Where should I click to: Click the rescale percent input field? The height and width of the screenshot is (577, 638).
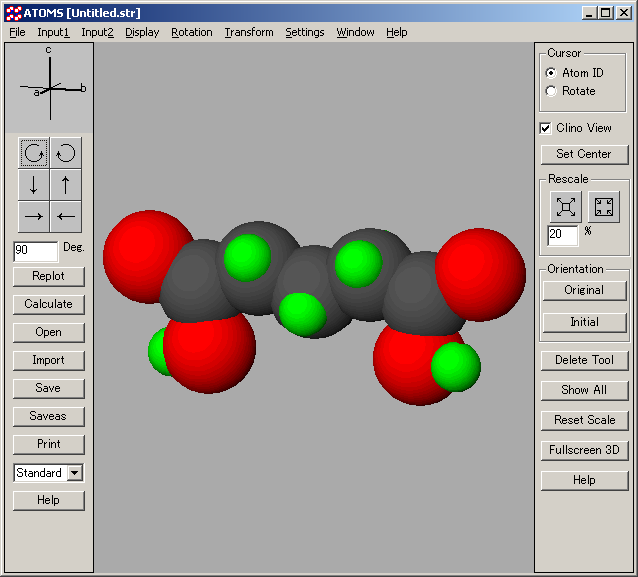[x=563, y=236]
